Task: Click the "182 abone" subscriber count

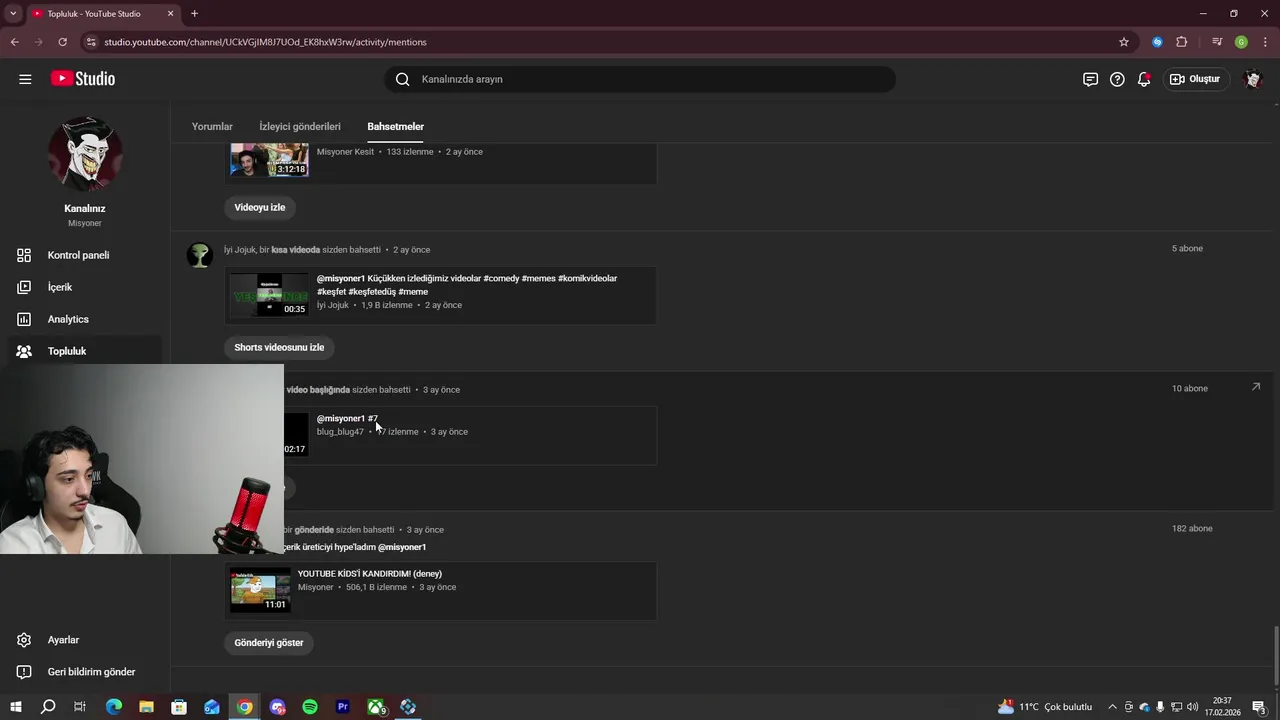Action: (1192, 528)
